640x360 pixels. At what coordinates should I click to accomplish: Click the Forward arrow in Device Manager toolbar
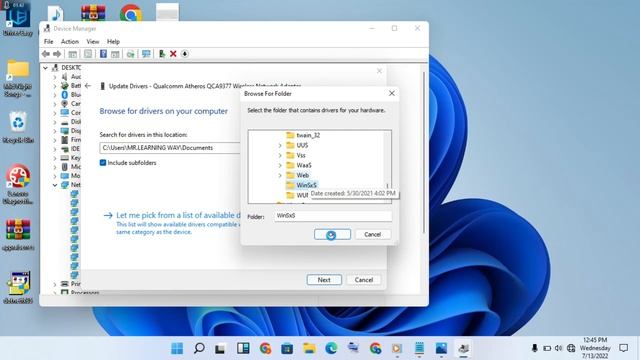pos(57,54)
